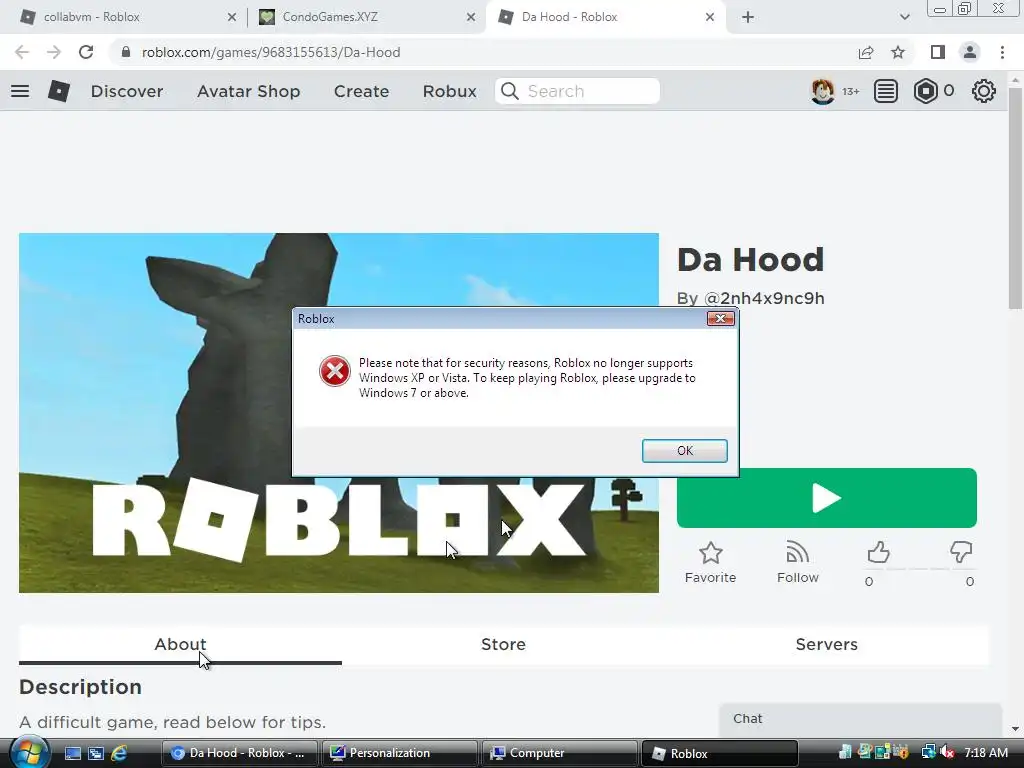This screenshot has height=768, width=1024.
Task: Click the Robux balance hexagon icon
Action: point(925,91)
